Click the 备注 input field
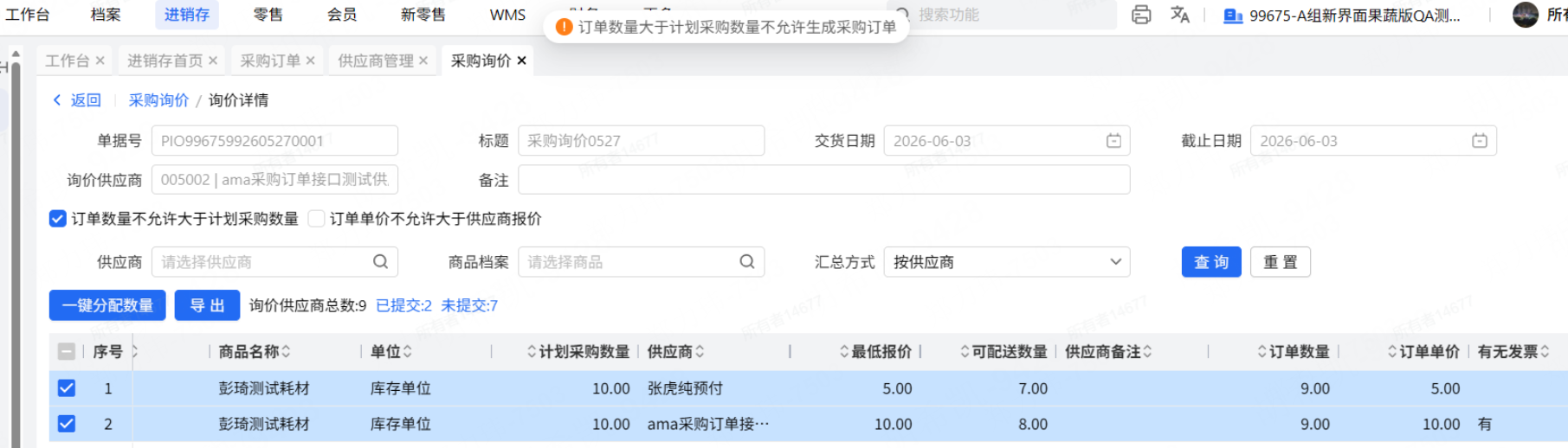The image size is (1568, 448). 823,179
